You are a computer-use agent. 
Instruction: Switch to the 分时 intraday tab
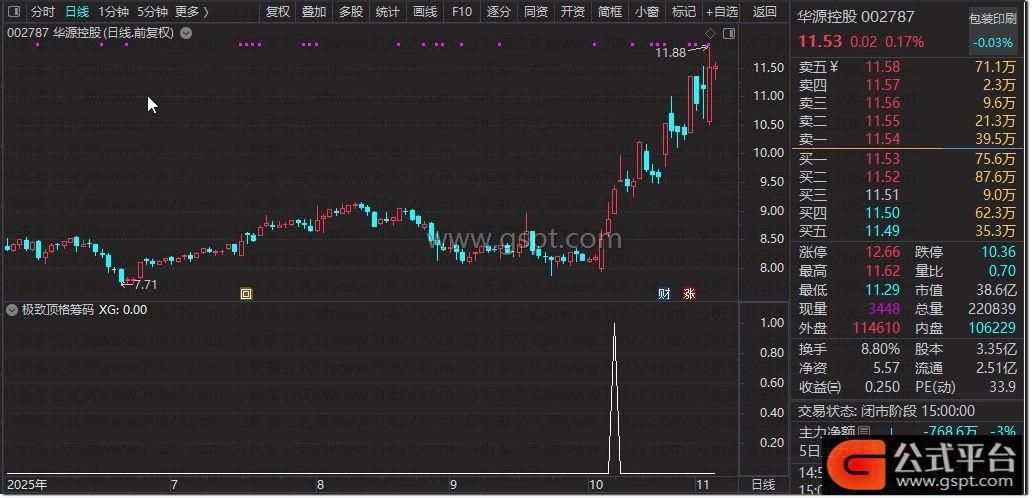[42, 12]
